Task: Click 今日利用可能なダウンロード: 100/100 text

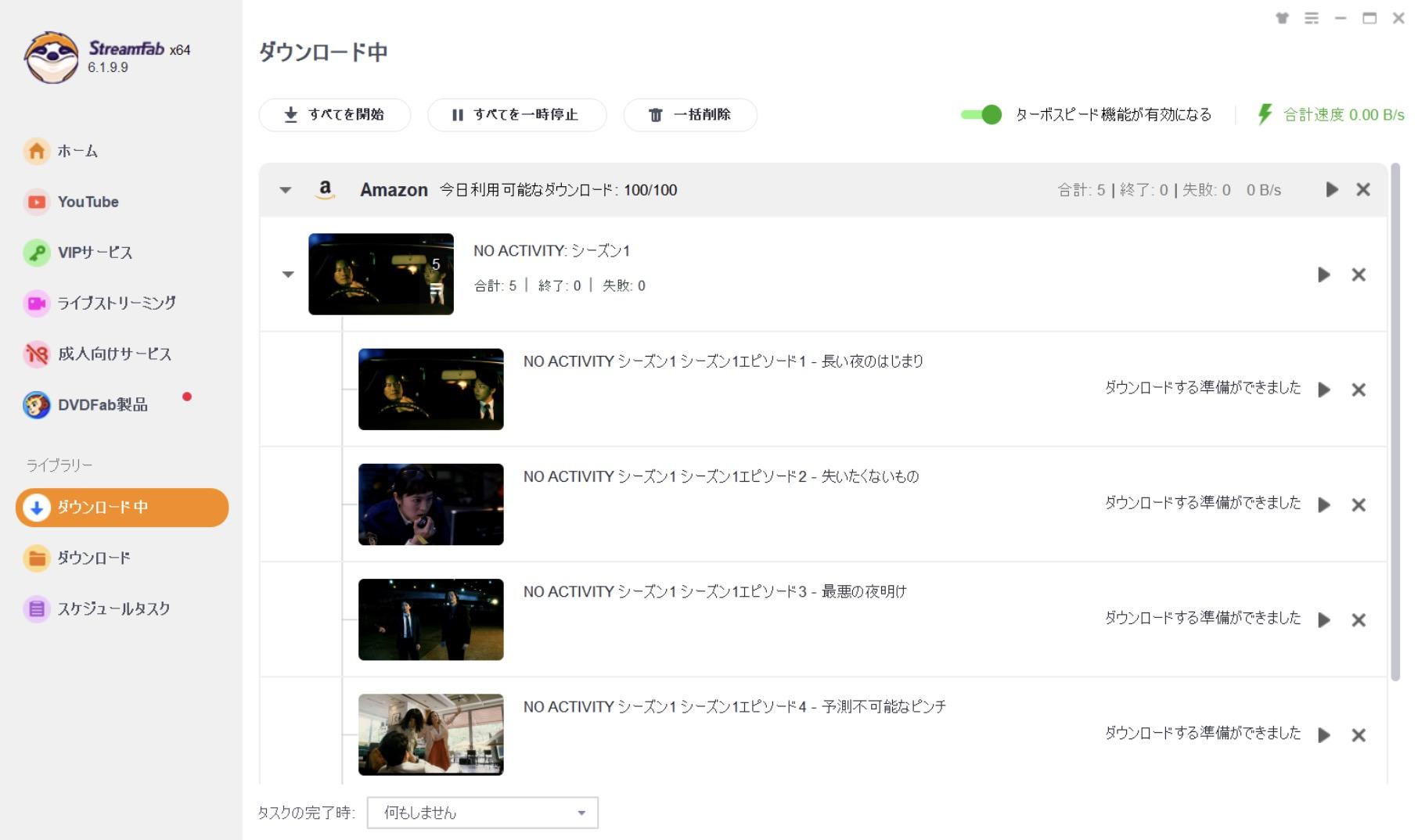Action: (x=558, y=190)
